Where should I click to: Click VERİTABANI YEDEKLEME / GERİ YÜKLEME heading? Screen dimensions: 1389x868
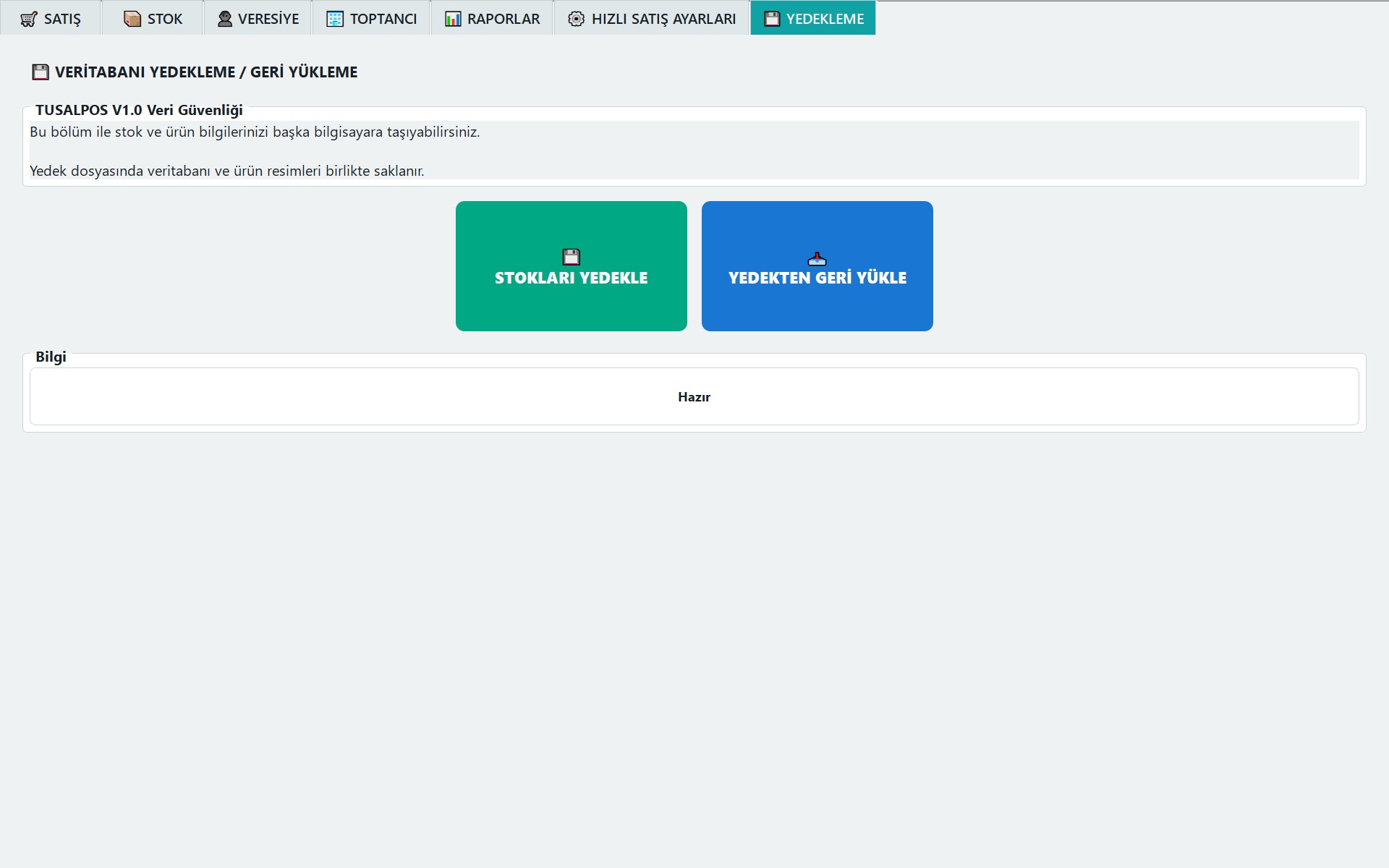tap(206, 72)
